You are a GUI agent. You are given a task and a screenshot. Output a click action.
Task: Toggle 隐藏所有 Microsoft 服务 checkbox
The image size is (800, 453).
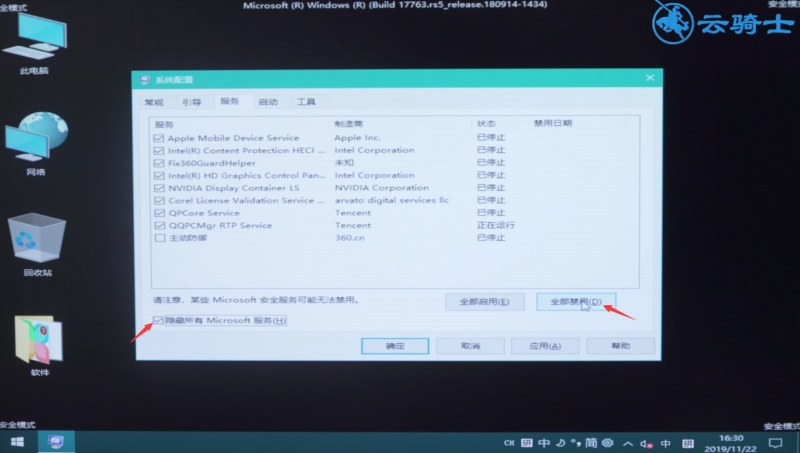point(158,320)
